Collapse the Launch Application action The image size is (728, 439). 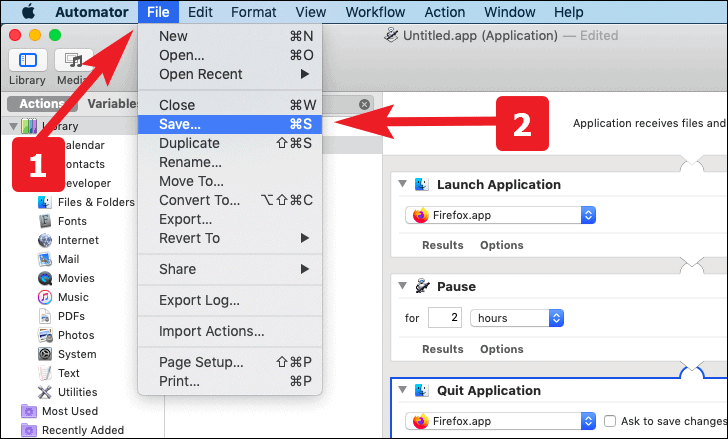click(x=403, y=184)
